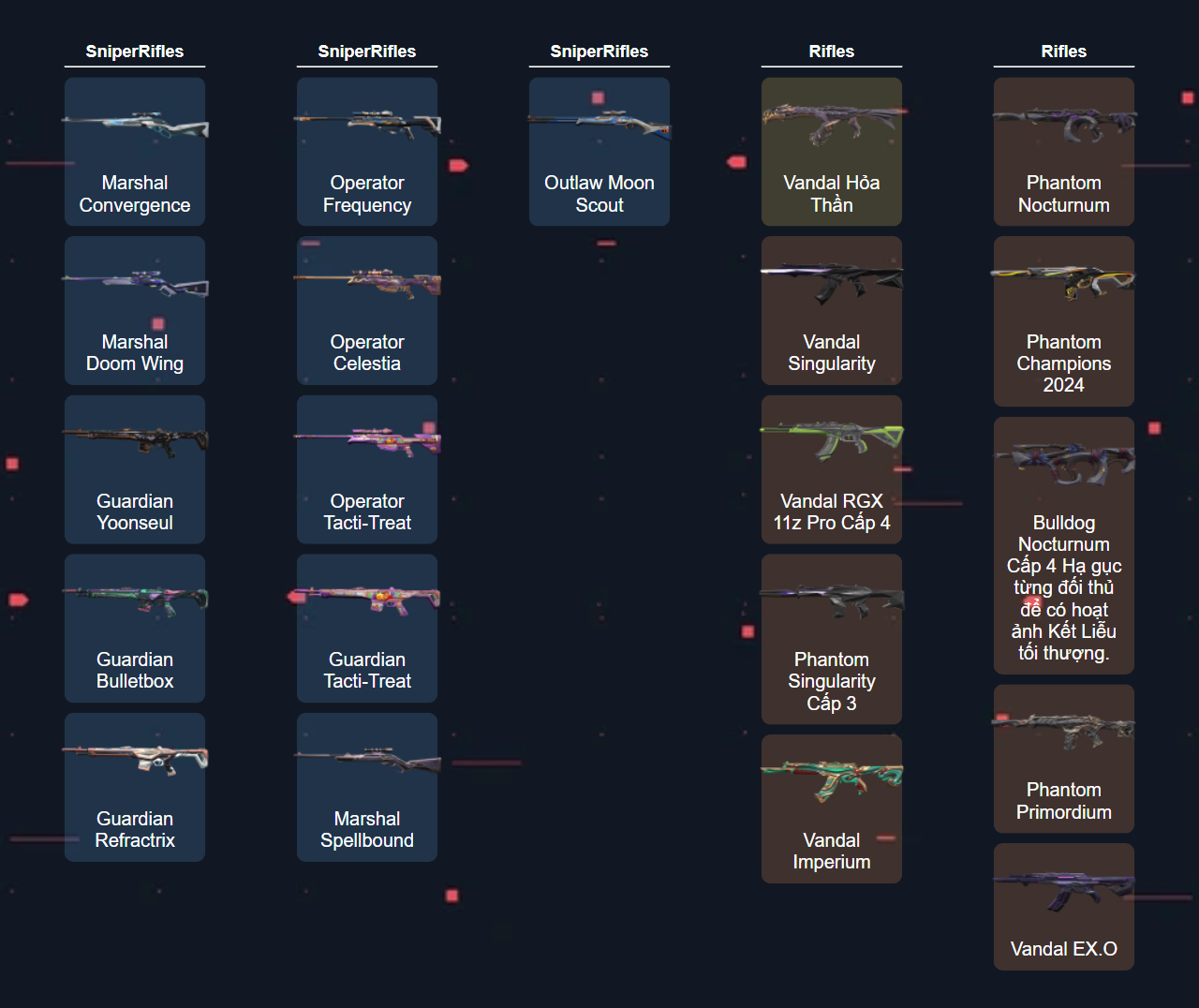
Task: Select the Phantom Singularity Cấp 3 card
Action: click(832, 639)
